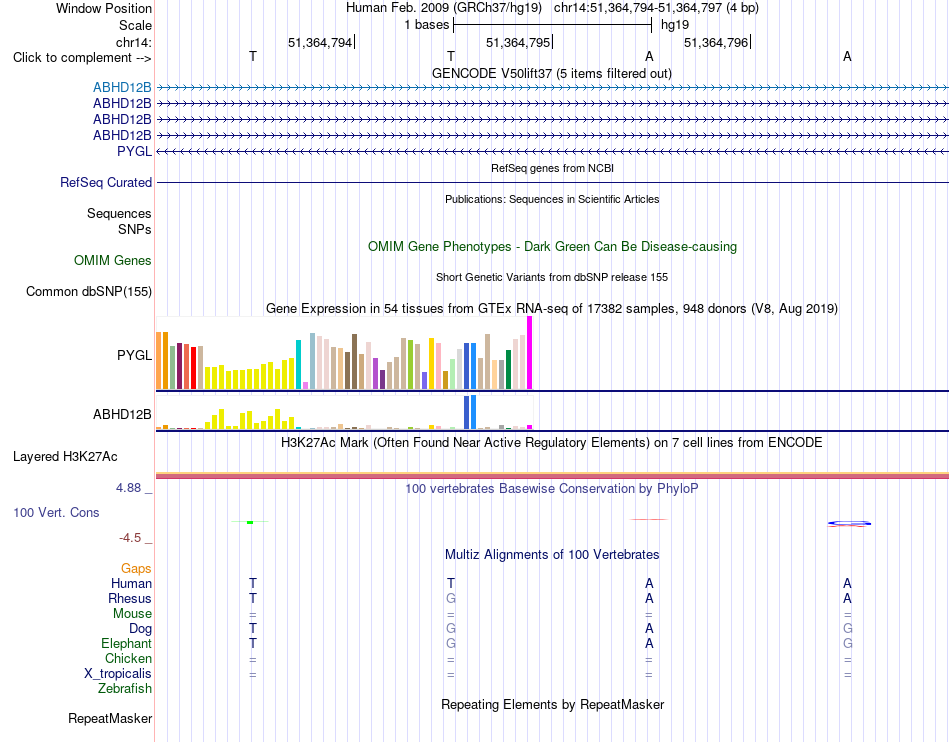Click the GTEx Gene Expression track title
This screenshot has height=742, width=950.
(552, 308)
